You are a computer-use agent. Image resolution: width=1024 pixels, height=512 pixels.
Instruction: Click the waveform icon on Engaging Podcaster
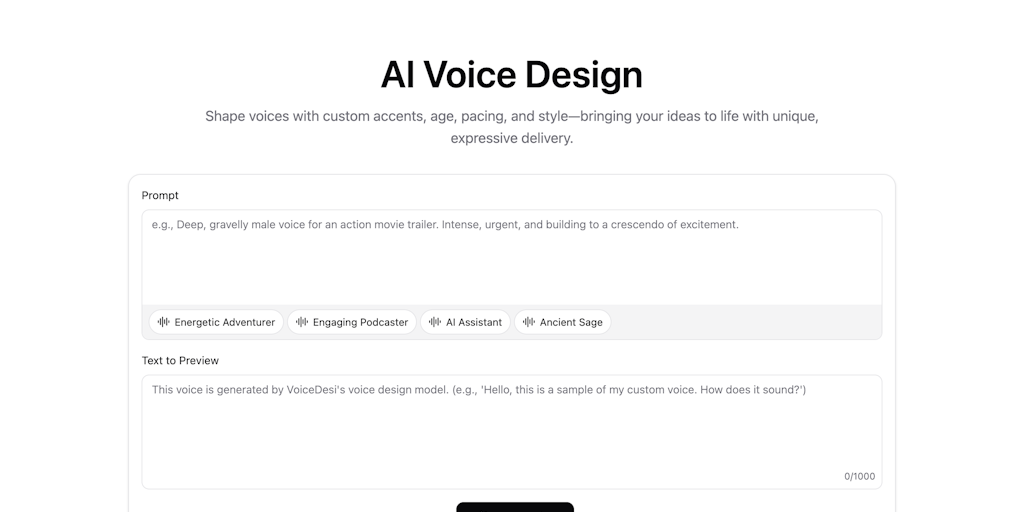click(302, 322)
